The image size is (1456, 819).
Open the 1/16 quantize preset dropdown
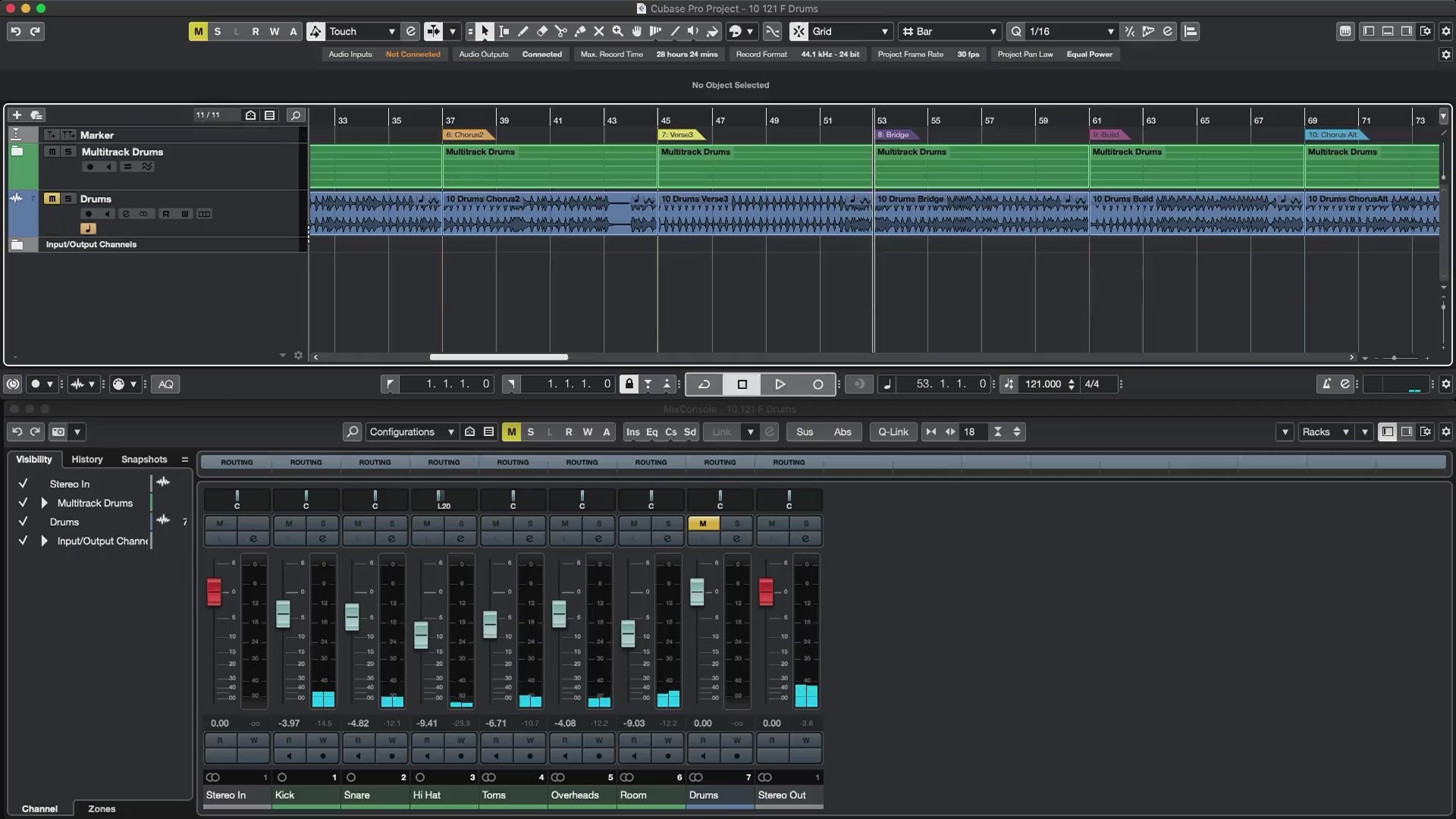tap(1071, 31)
